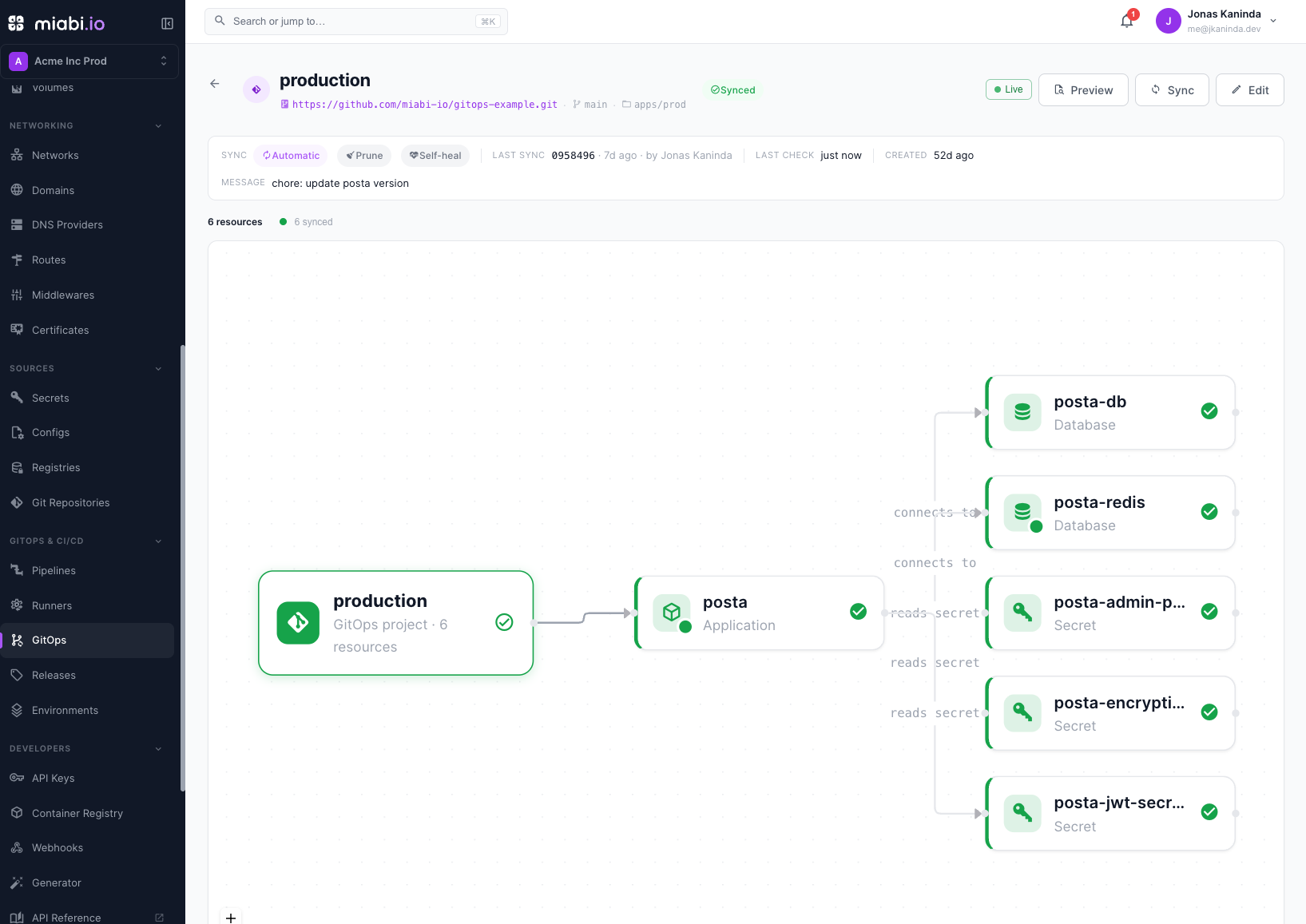The image size is (1306, 924).
Task: Go to Pipelines page
Action: pyautogui.click(x=87, y=570)
